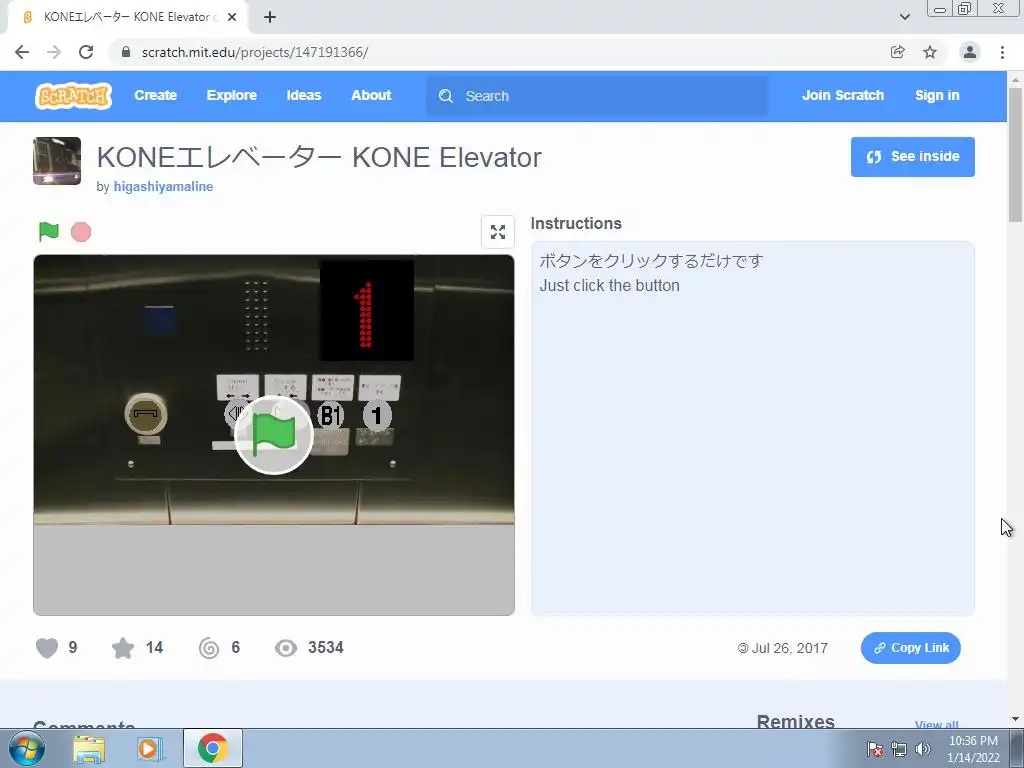This screenshot has height=768, width=1024.
Task: Open File Explorer from the taskbar
Action: 89,749
